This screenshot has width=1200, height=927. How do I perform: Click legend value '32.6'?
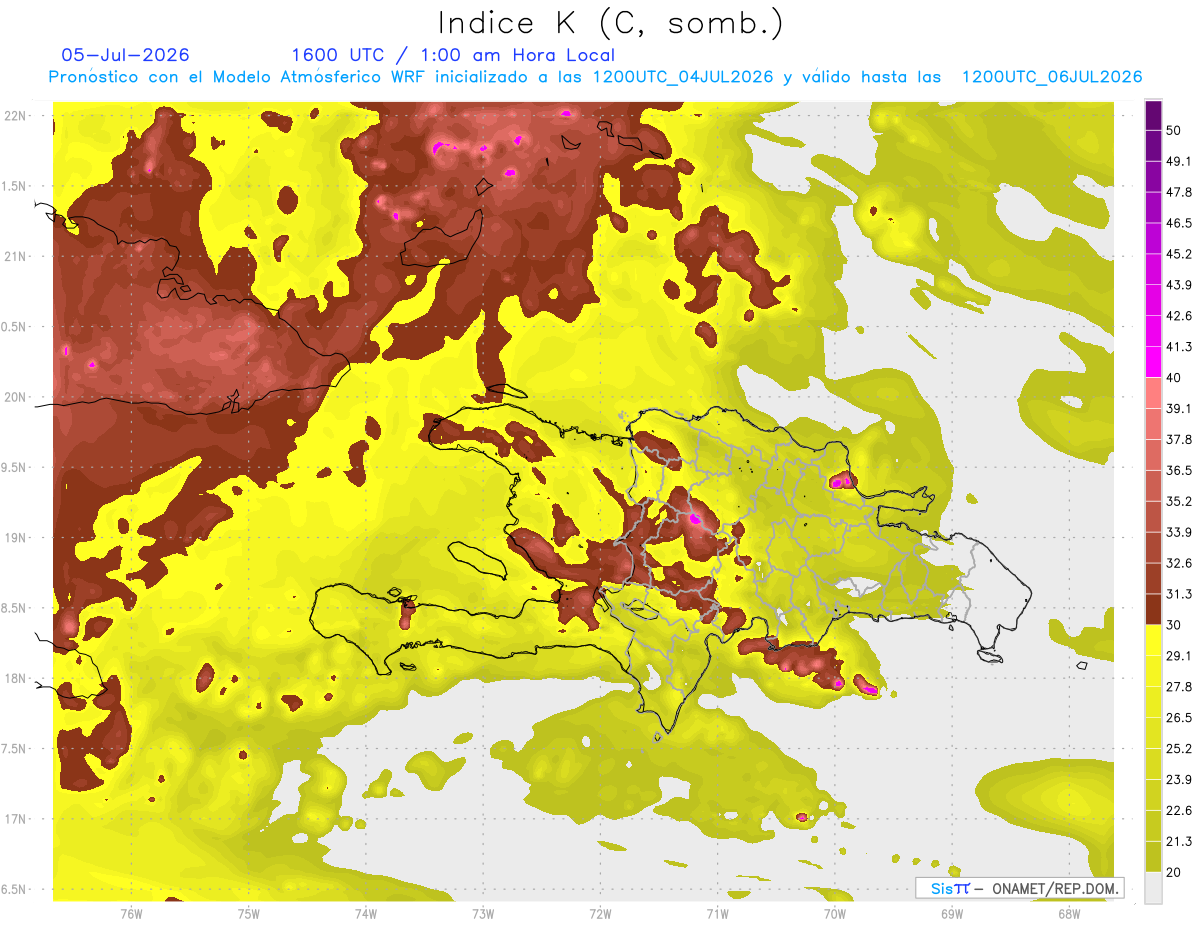click(x=1180, y=563)
